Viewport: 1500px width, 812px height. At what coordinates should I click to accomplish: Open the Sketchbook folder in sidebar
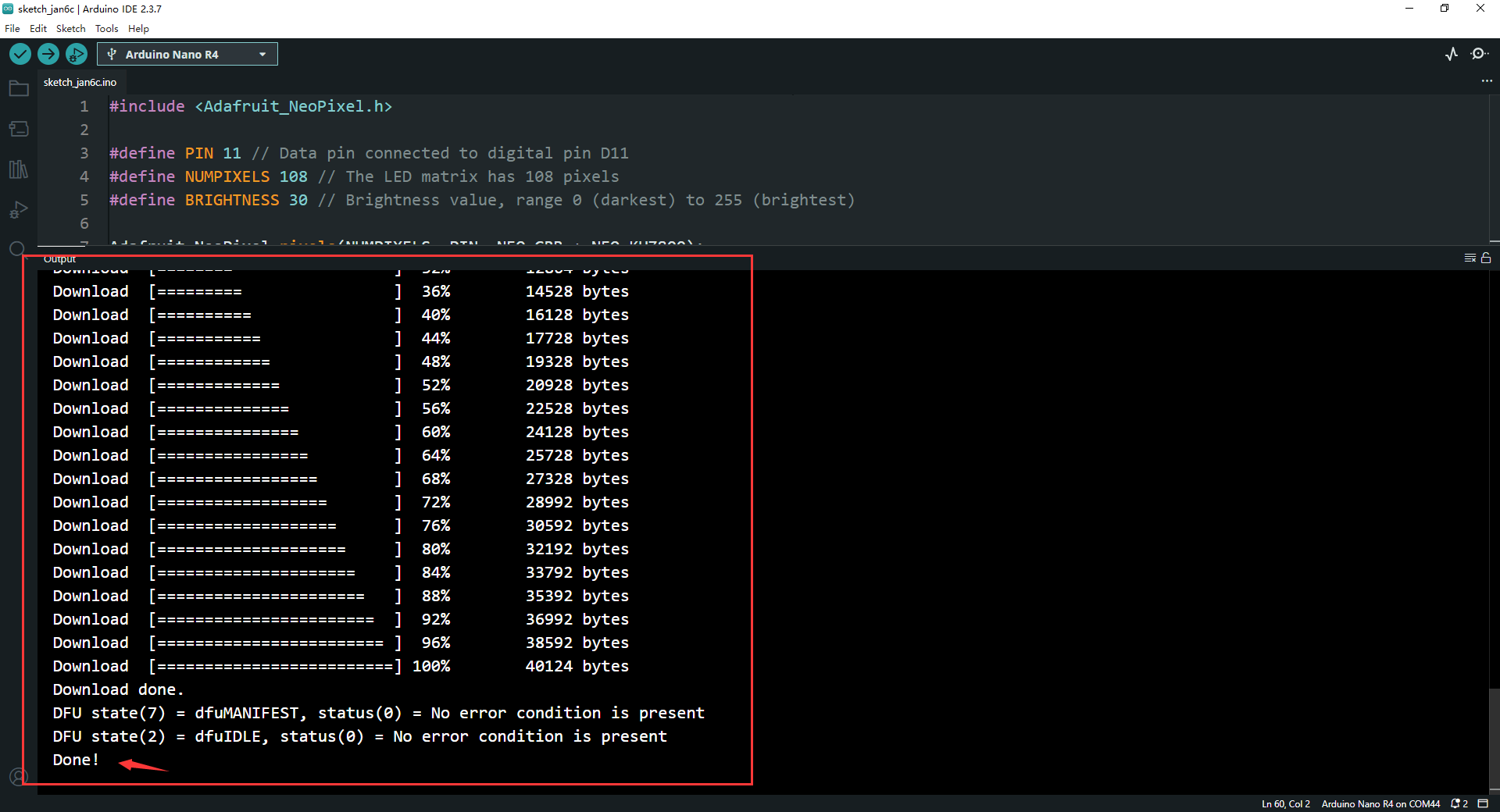(19, 88)
